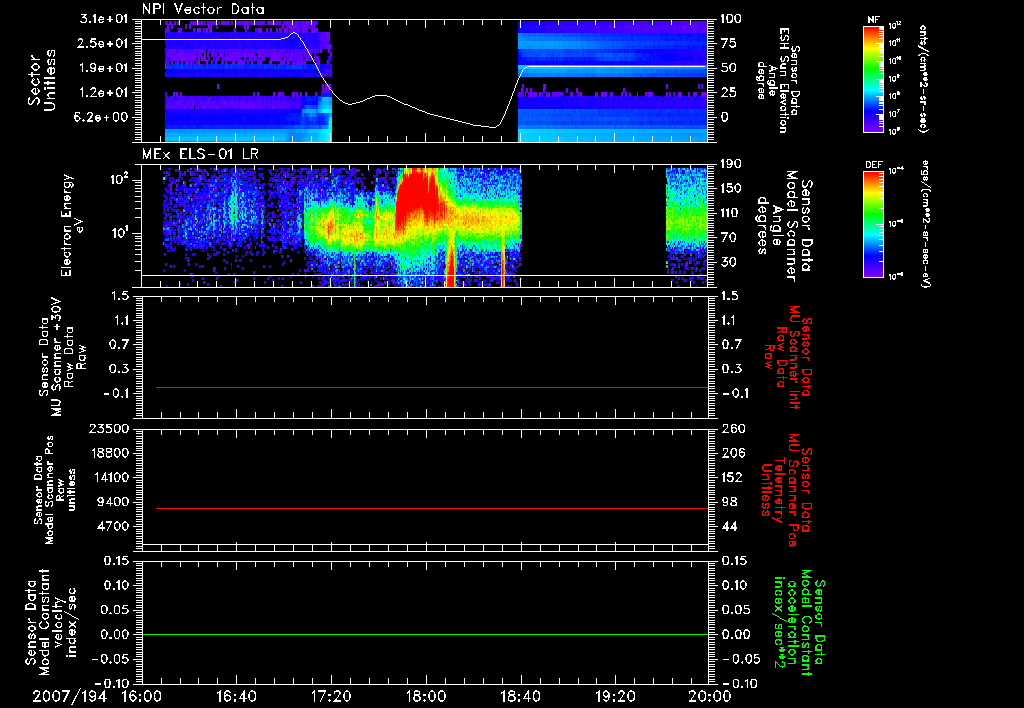Click the 260 telemetry axis tick value
This screenshot has height=708, width=1024.
pyautogui.click(x=733, y=428)
